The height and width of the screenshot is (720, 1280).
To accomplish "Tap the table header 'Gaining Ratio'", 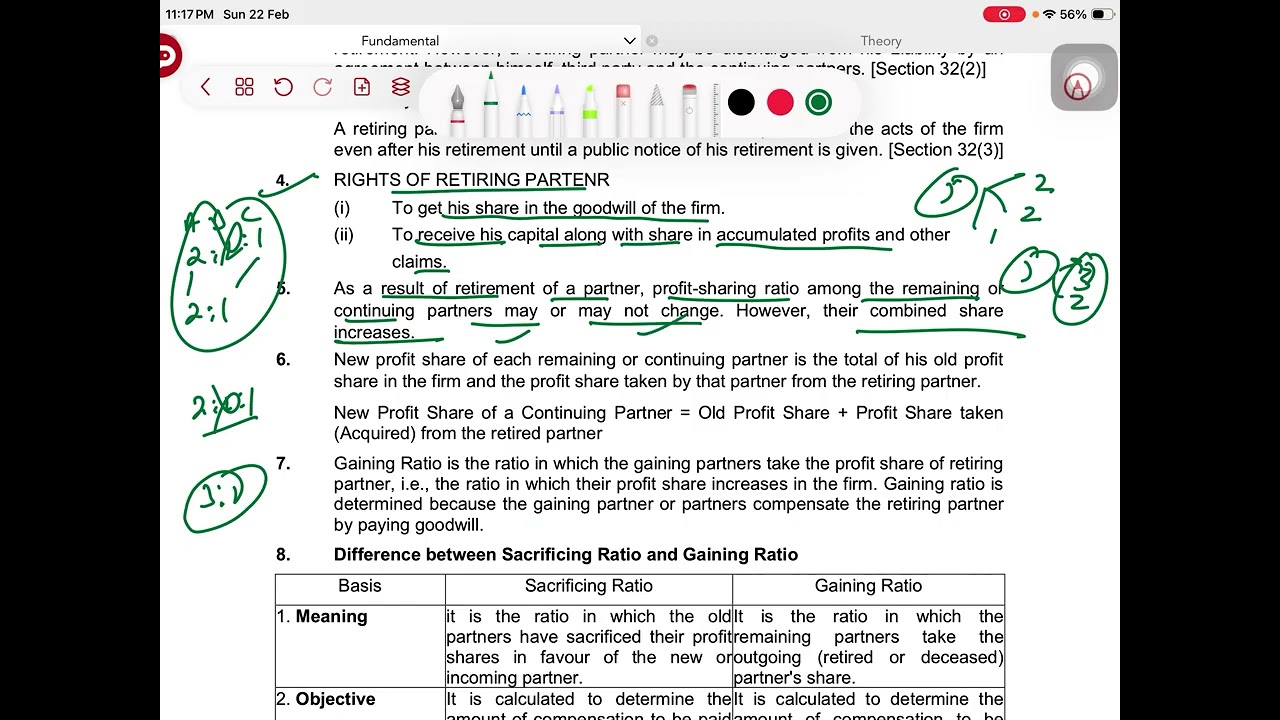I will tap(868, 586).
